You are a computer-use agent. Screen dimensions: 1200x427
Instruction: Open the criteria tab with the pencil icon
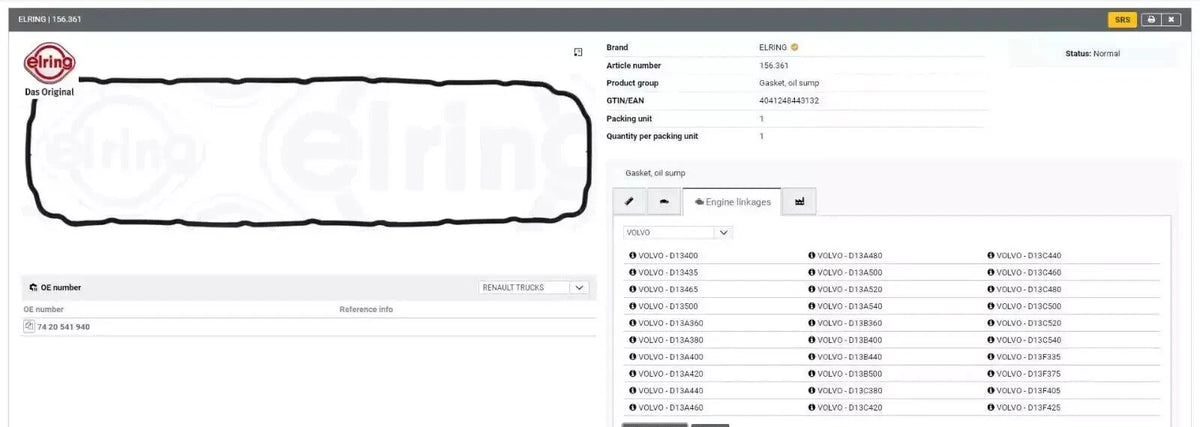point(629,202)
